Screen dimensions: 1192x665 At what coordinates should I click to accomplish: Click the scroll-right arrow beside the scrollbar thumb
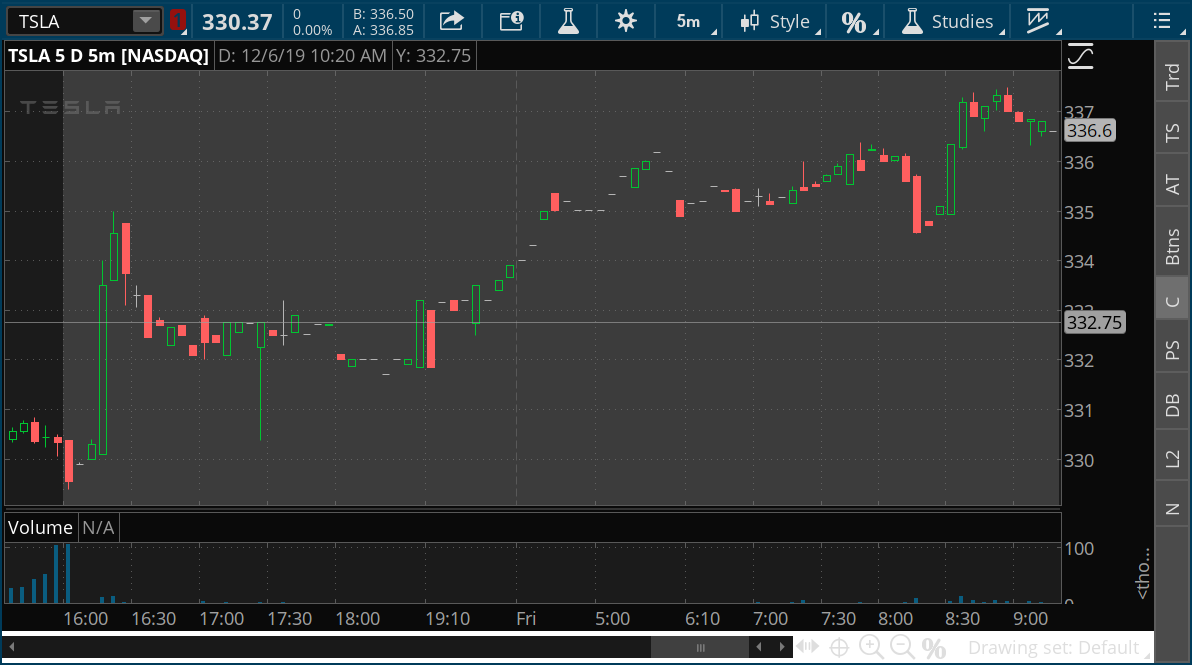click(x=781, y=648)
